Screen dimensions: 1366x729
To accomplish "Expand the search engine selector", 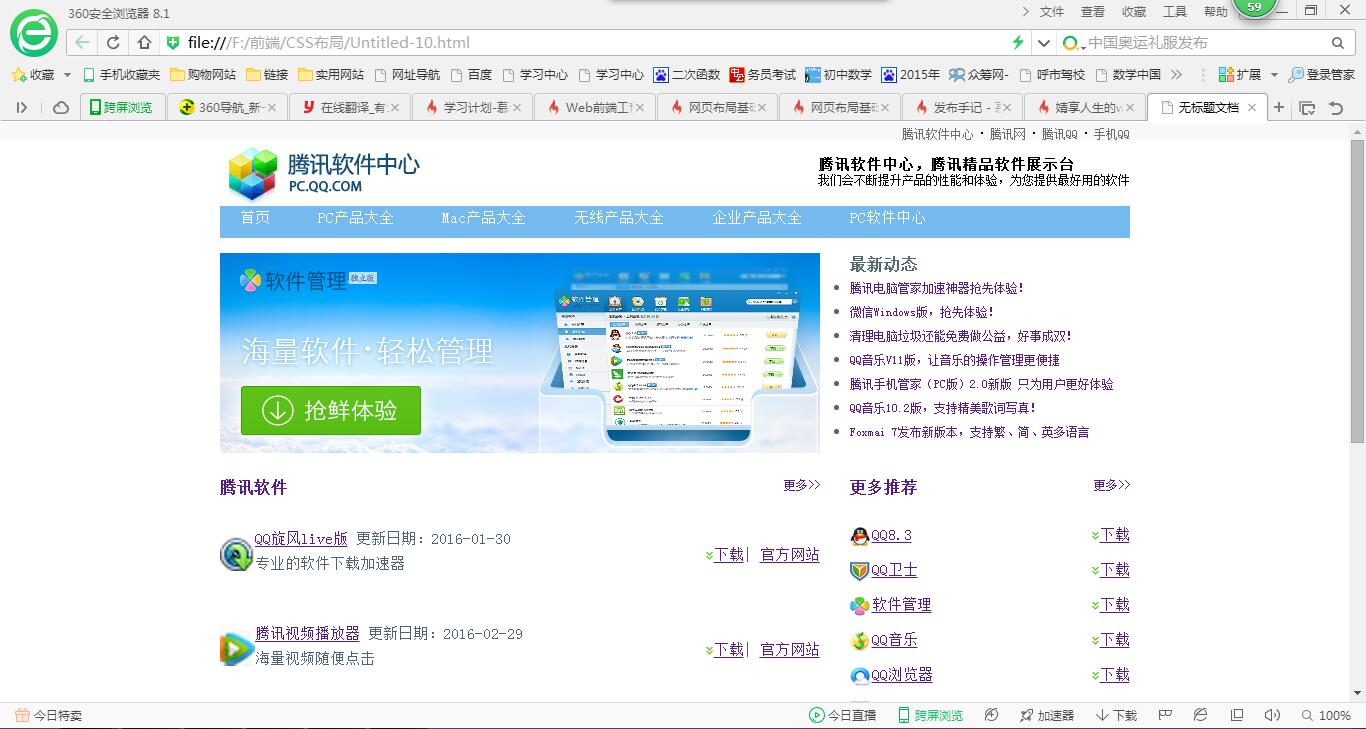I will pyautogui.click(x=1072, y=43).
